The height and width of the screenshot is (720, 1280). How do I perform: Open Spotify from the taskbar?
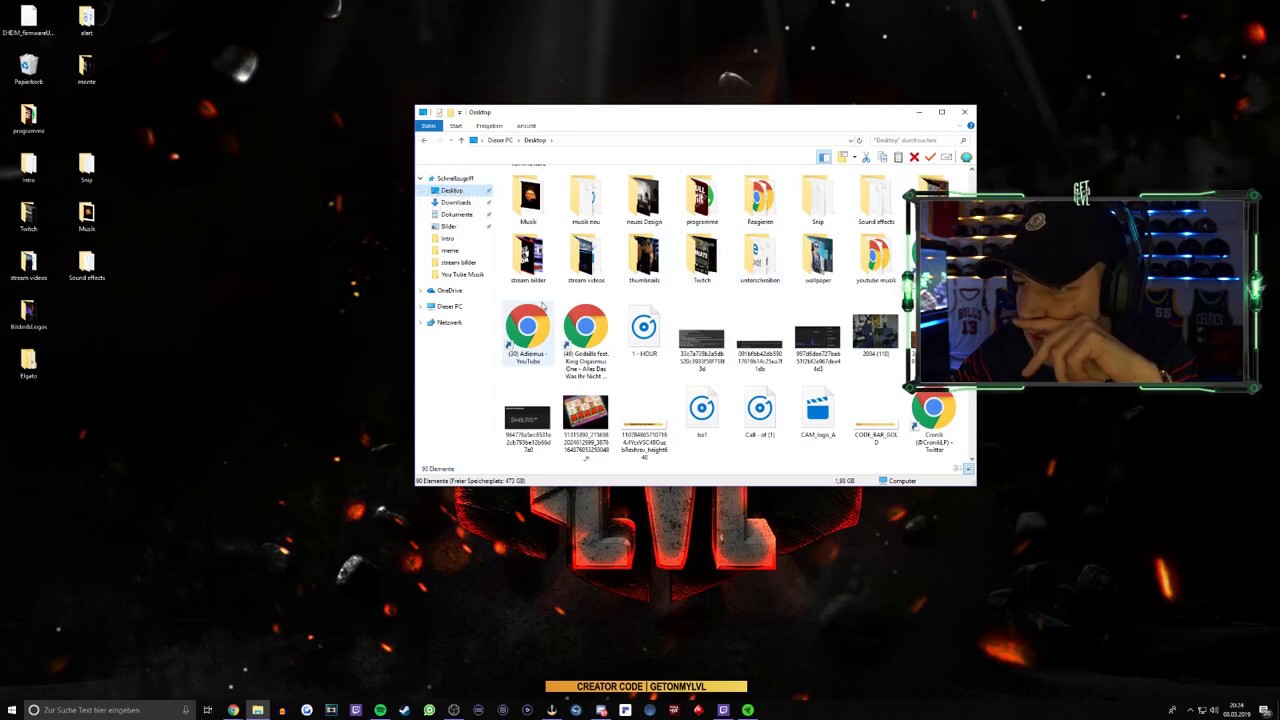pyautogui.click(x=380, y=710)
